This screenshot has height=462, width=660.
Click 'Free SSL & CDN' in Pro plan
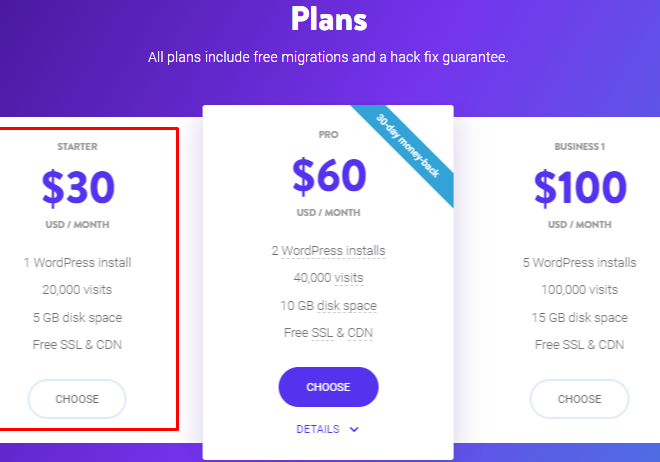tap(328, 333)
